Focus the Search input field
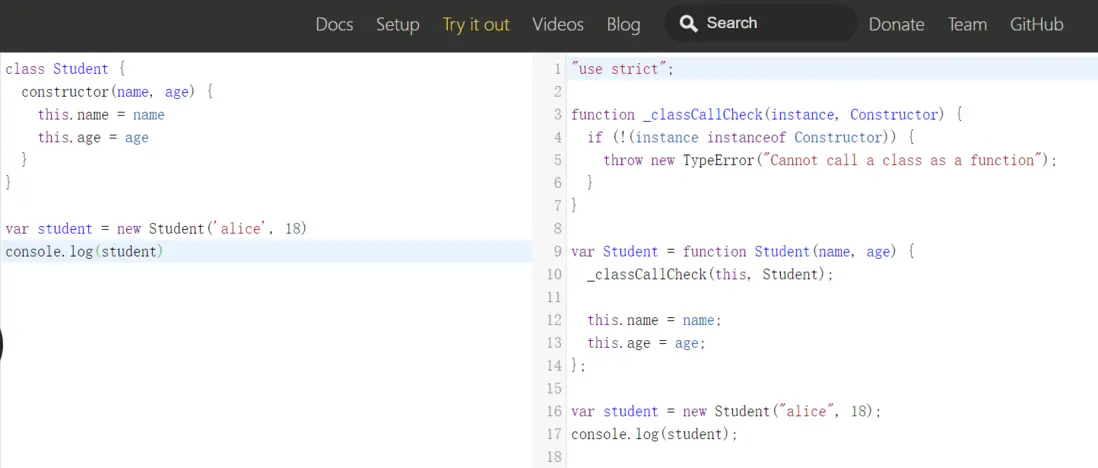 coord(770,23)
